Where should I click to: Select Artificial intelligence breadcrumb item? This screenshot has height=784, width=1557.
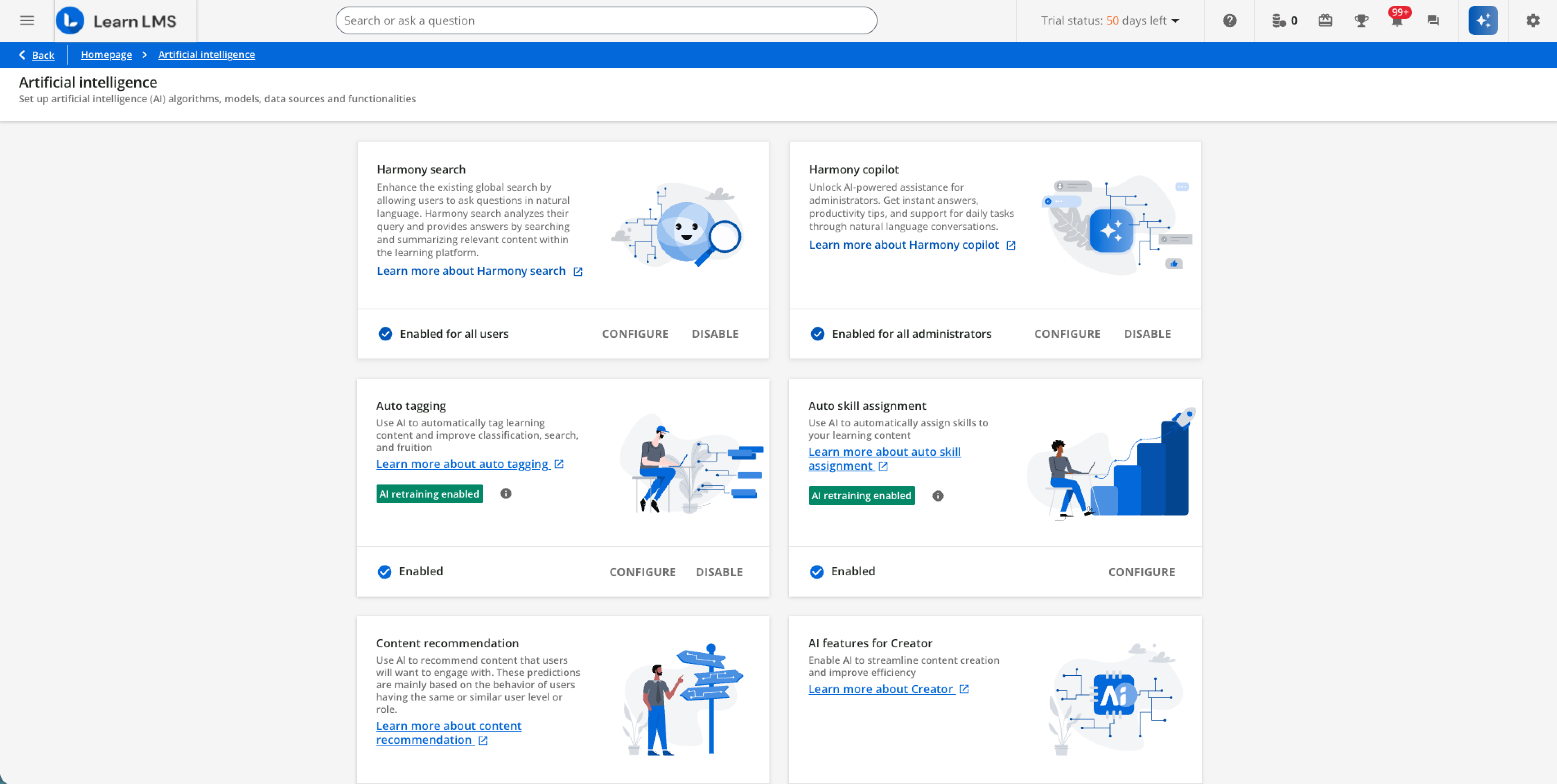[x=206, y=54]
